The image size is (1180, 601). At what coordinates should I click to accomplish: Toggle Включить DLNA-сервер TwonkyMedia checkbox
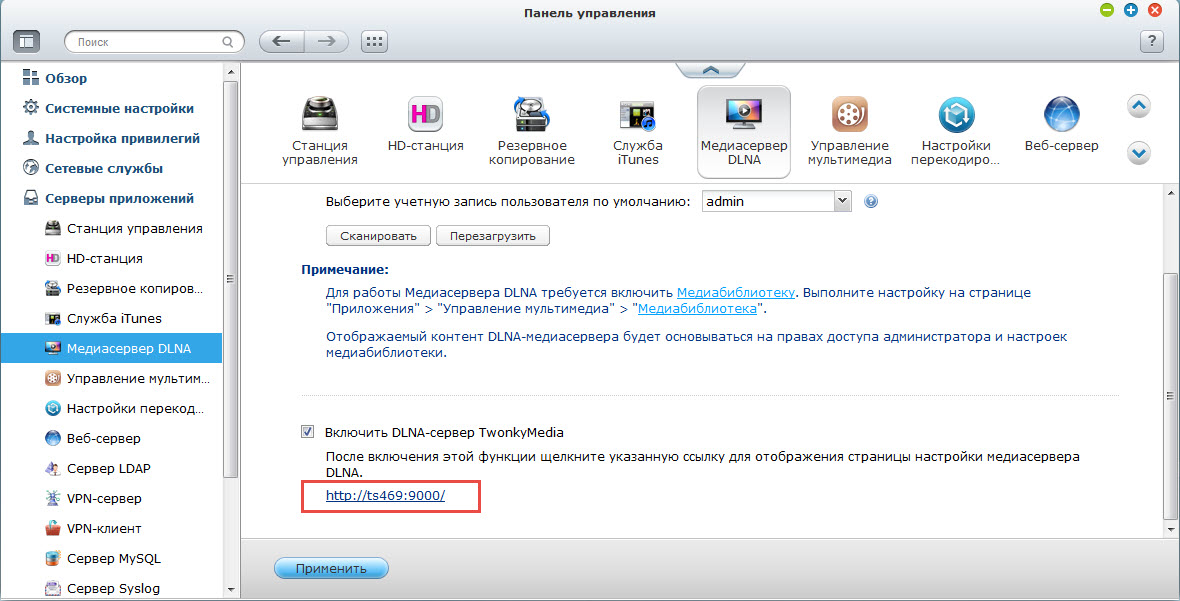click(x=307, y=432)
